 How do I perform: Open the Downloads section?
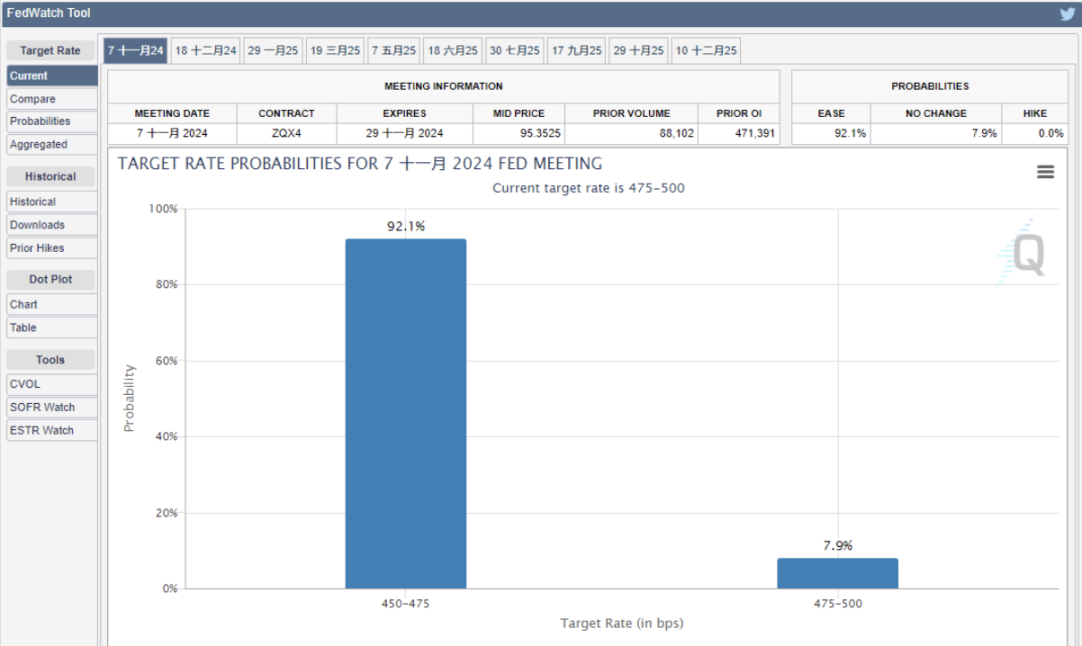coord(52,225)
